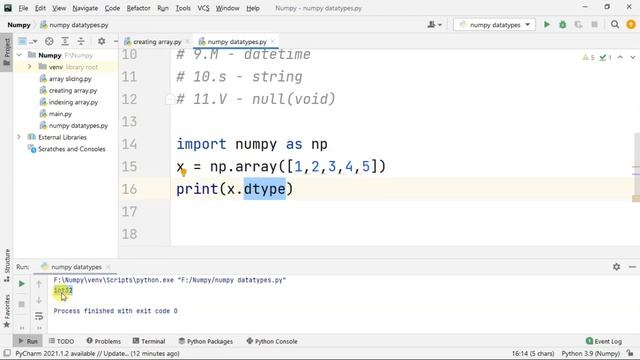Select opened file target icon in Project panel
640x360 pixels.
pos(49,41)
